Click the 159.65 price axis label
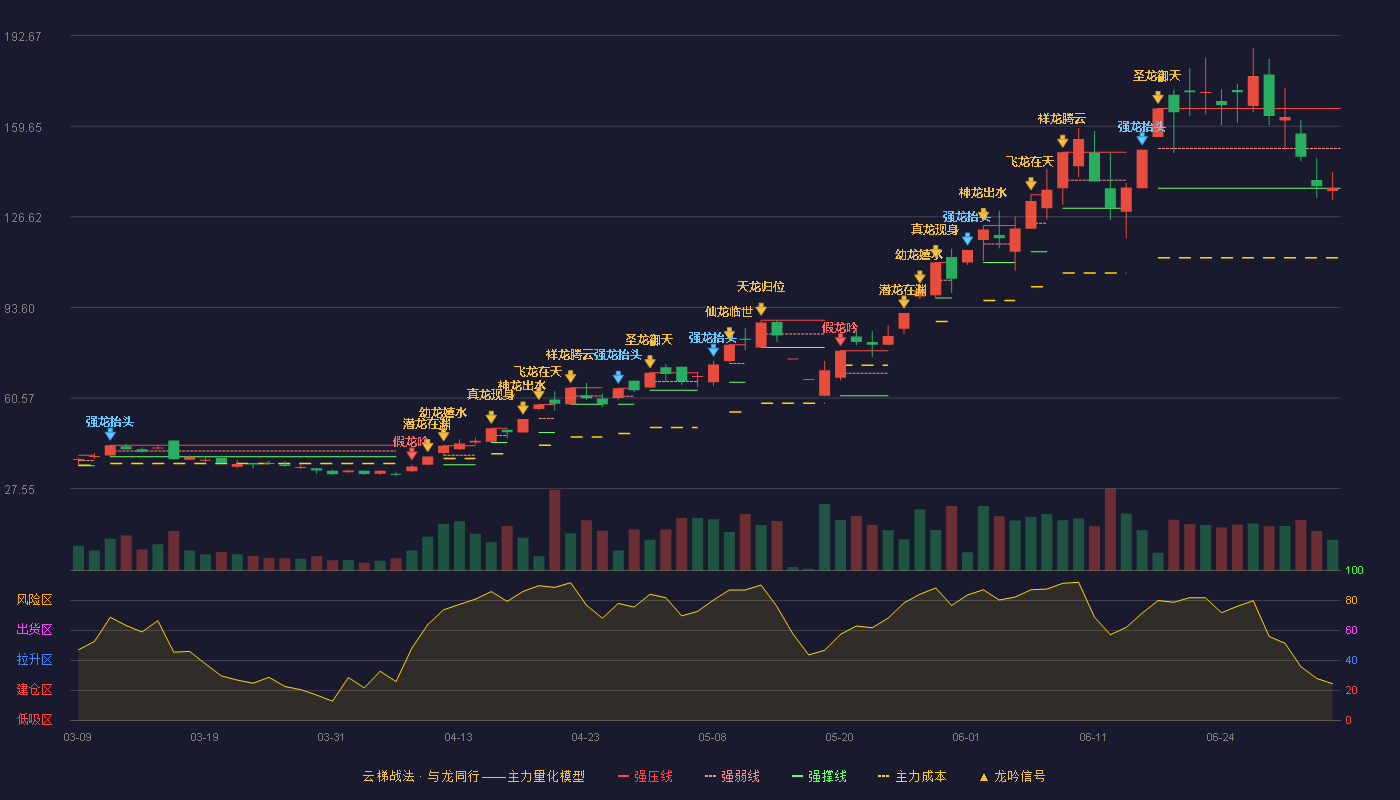 click(x=22, y=128)
